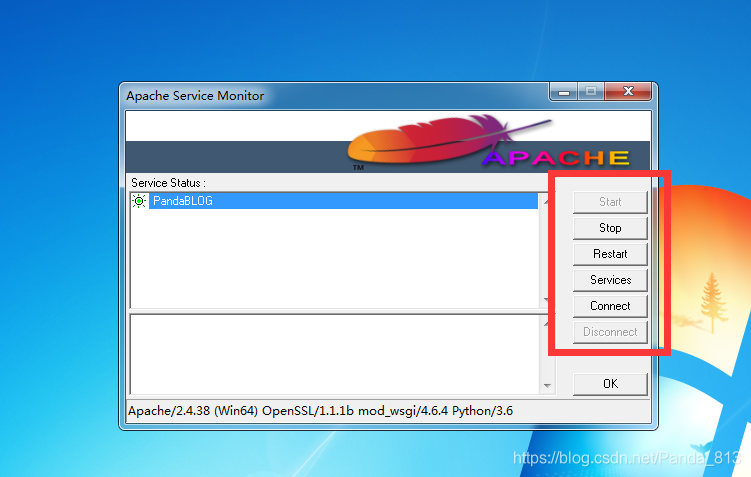The height and width of the screenshot is (477, 751).
Task: Close the Apache Service Monitor window
Action: coord(628,92)
